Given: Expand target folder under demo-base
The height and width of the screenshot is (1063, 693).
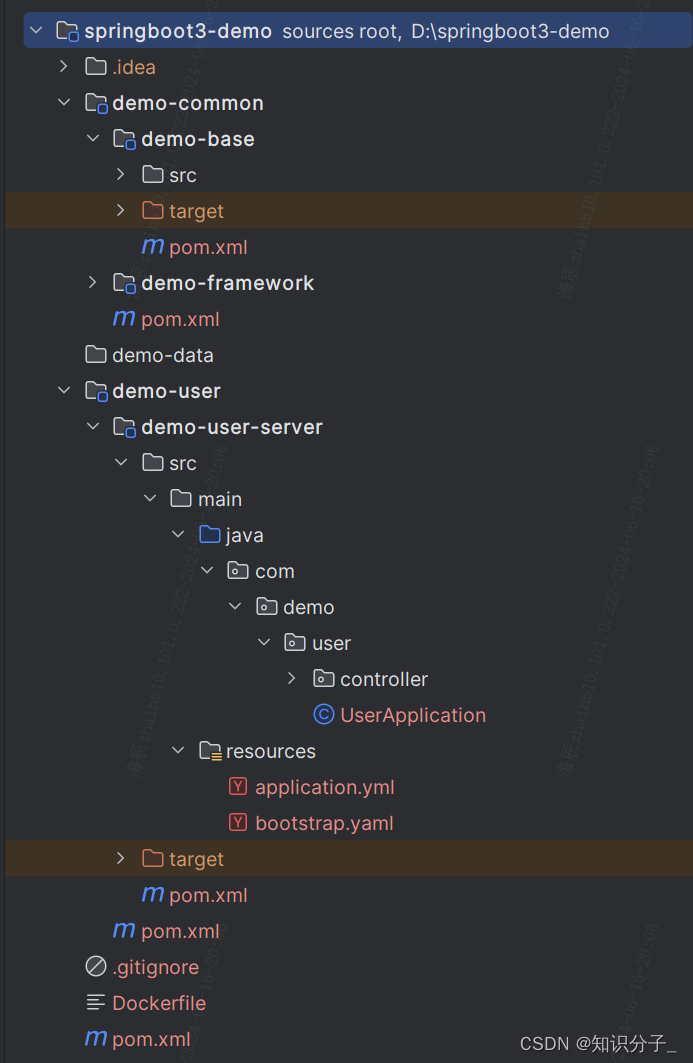Looking at the screenshot, I should (x=121, y=210).
